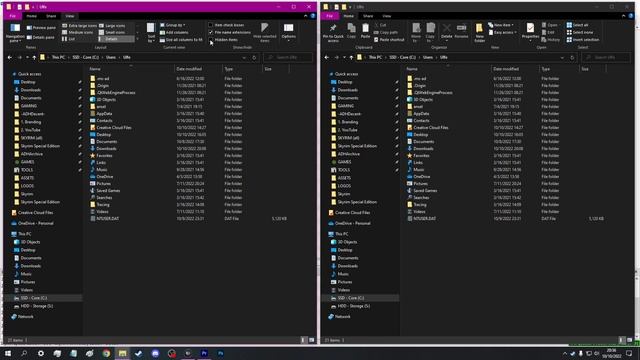Viewport: 640px width, 360px height.
Task: Switch to Share tab in left window
Action: click(51, 16)
